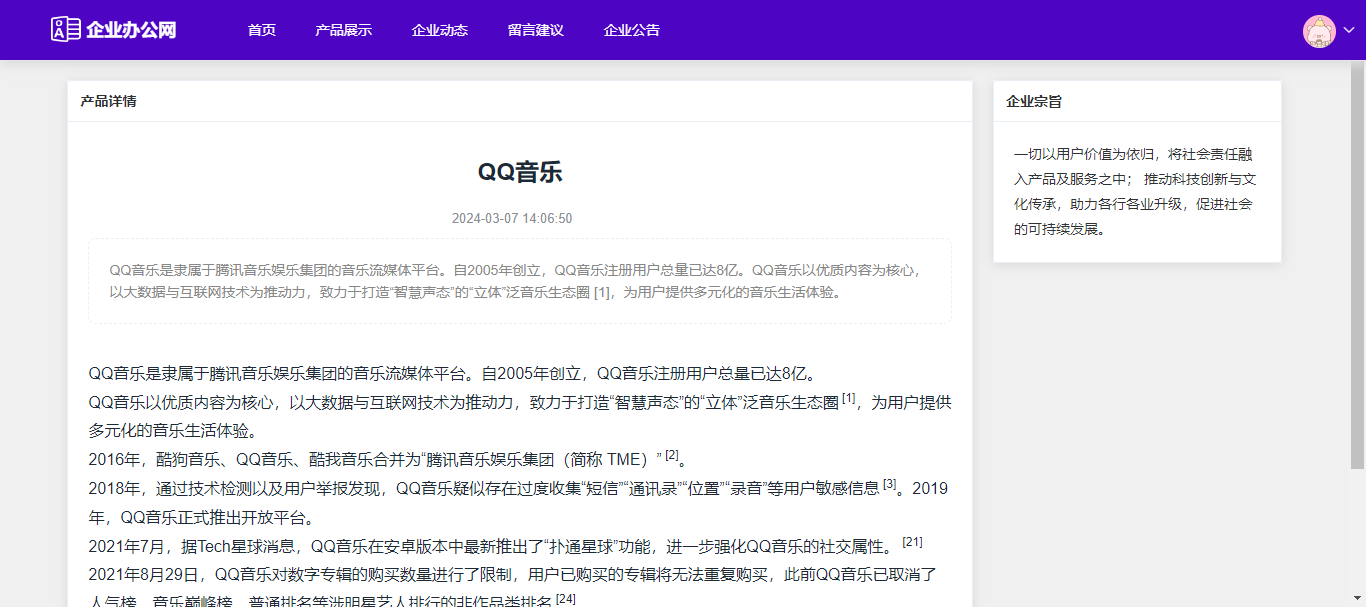1366x607 pixels.
Task: Select 留言建议 in the top menu
Action: click(536, 30)
